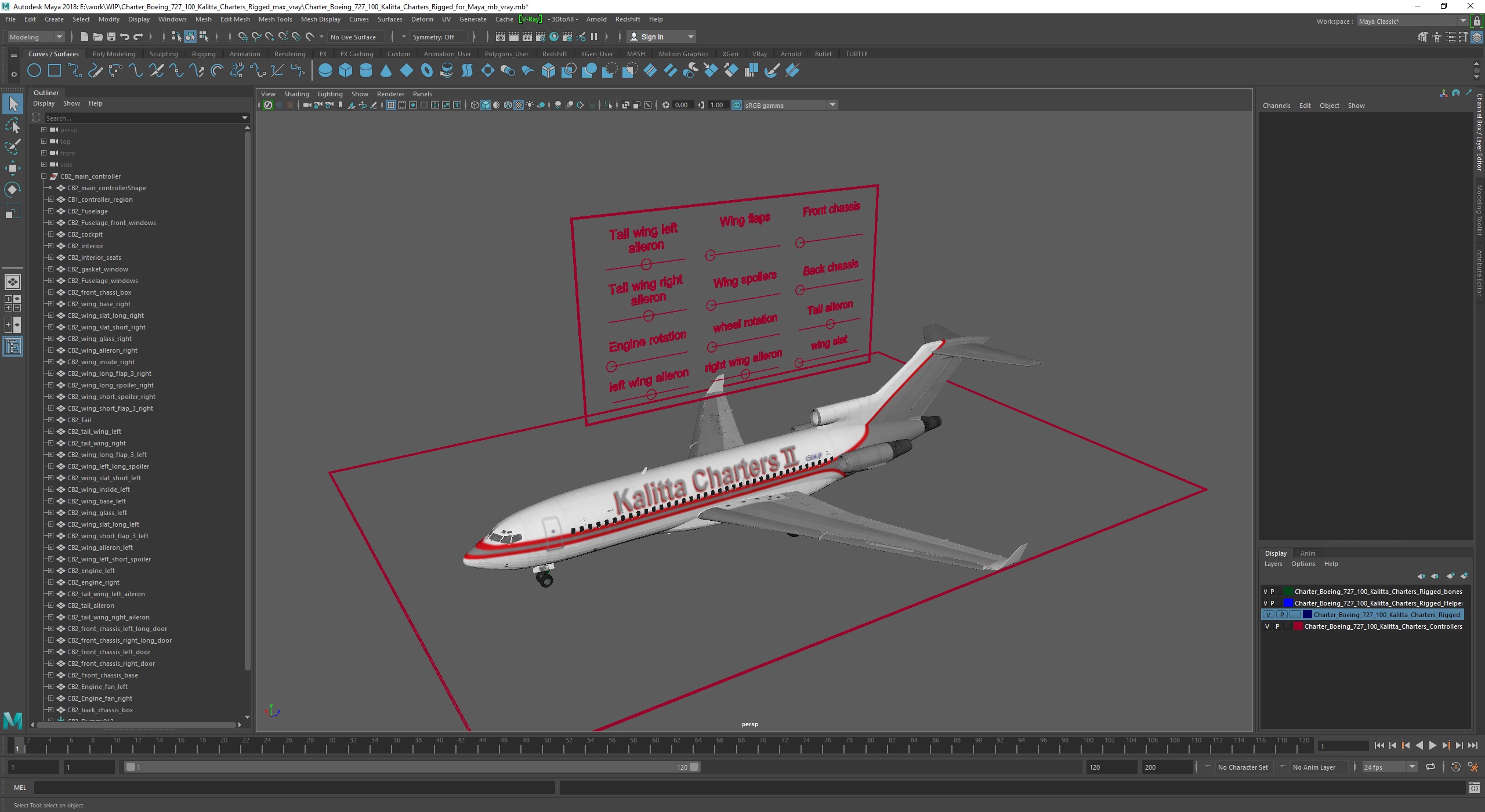Toggle visibility V of Rigged_Helper layer

click(x=1265, y=603)
